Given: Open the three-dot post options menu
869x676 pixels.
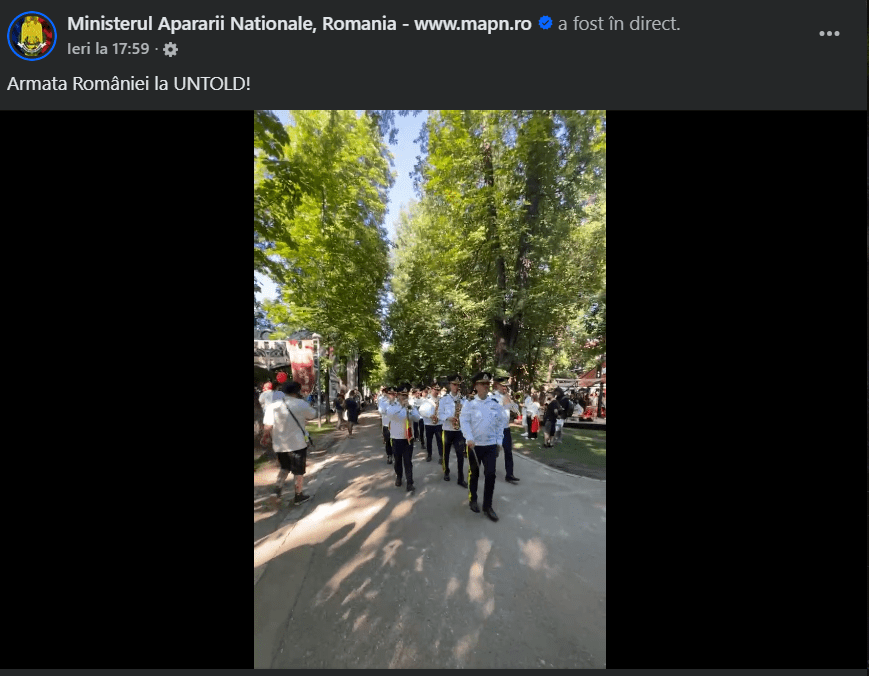Looking at the screenshot, I should point(829,34).
